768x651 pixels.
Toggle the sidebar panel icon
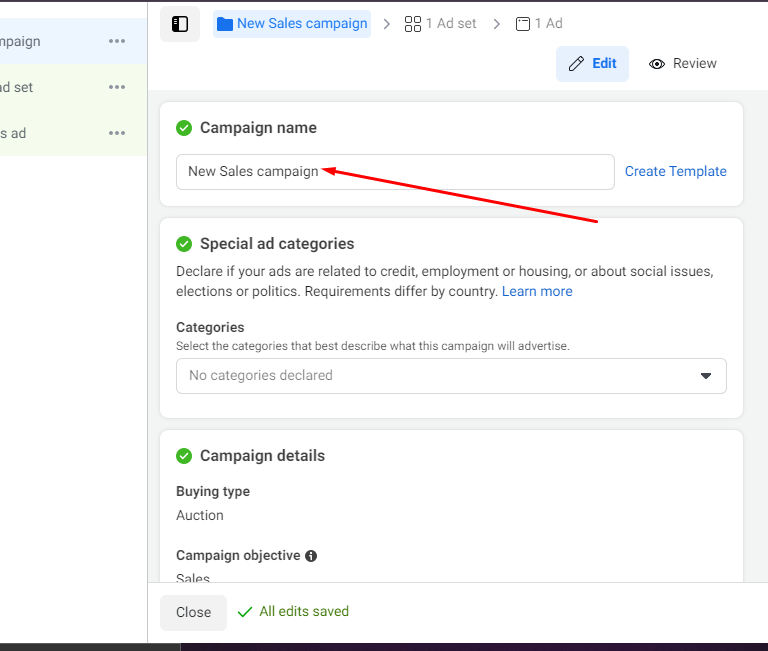pyautogui.click(x=180, y=24)
